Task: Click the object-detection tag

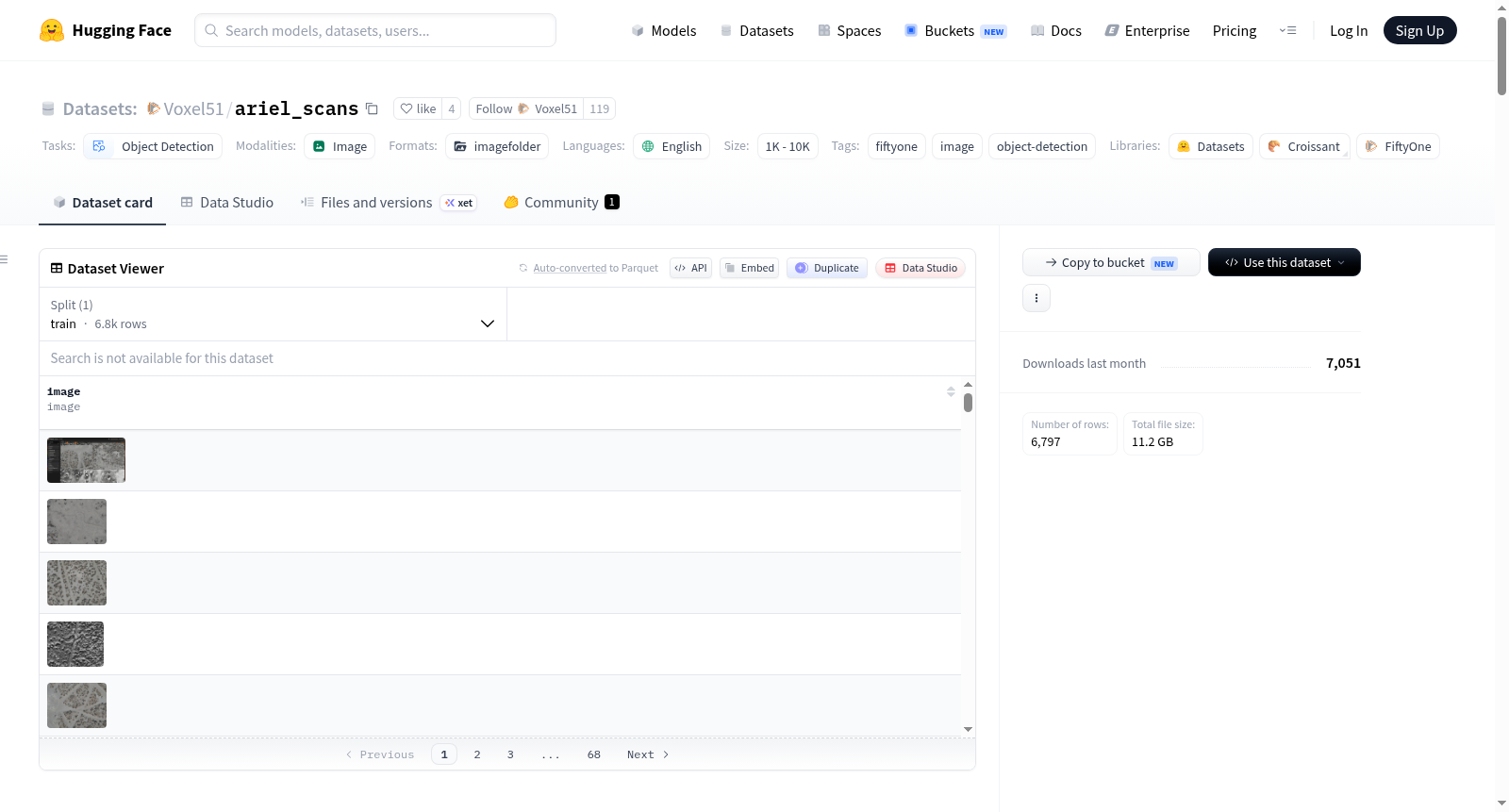Action: click(1042, 146)
